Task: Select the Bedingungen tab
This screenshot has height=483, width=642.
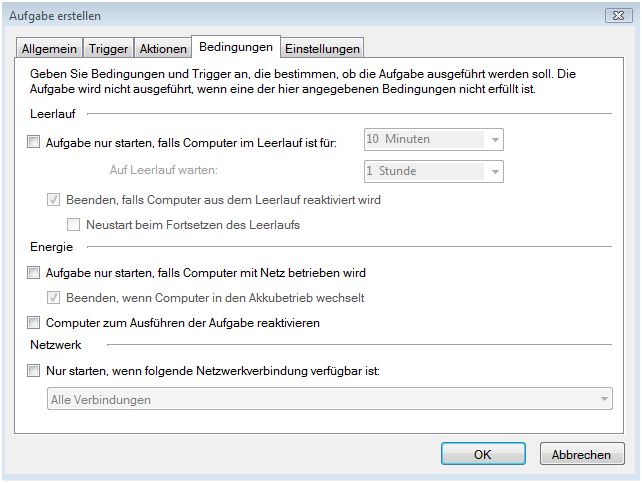Action: tap(236, 47)
